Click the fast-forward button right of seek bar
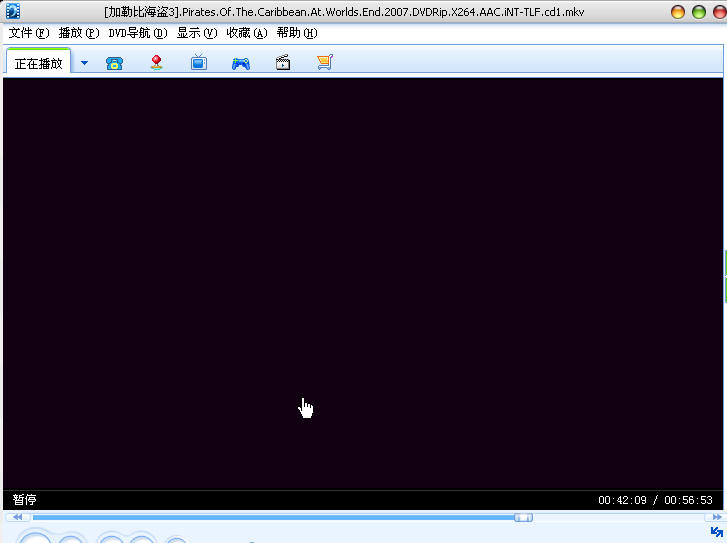Image resolution: width=727 pixels, height=543 pixels. [716, 517]
